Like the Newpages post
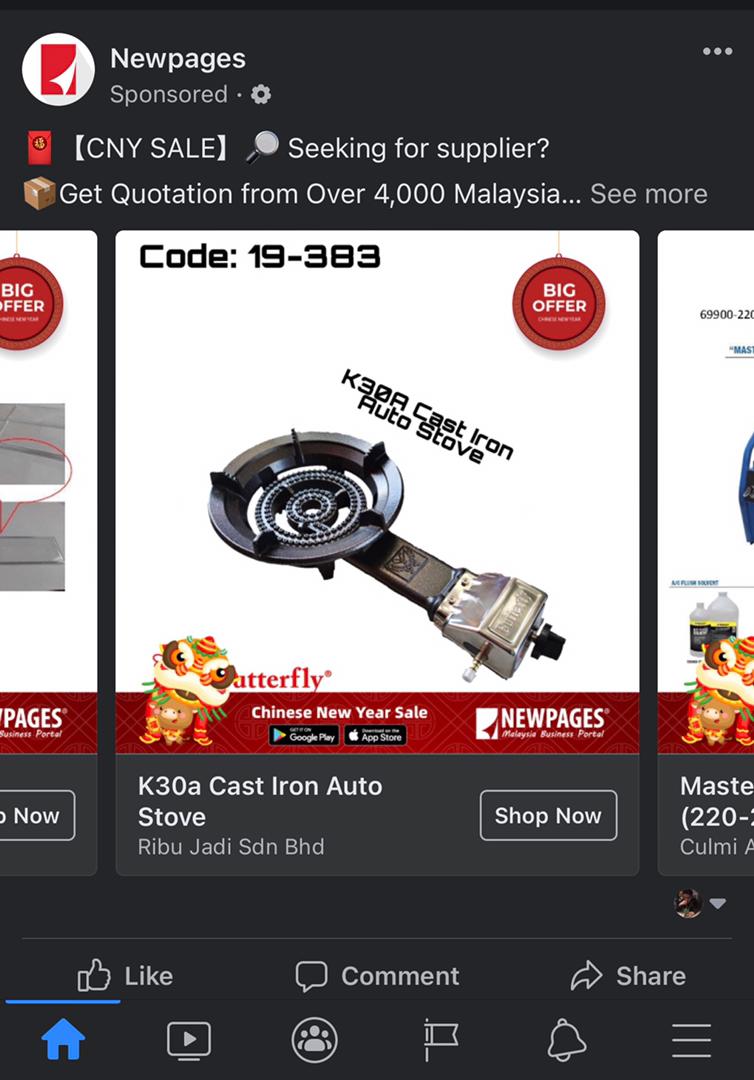754x1080 pixels. [x=125, y=975]
